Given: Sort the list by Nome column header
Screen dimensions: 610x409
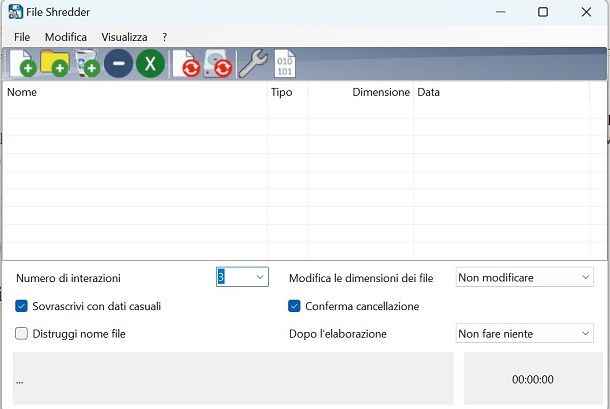Looking at the screenshot, I should tap(135, 92).
